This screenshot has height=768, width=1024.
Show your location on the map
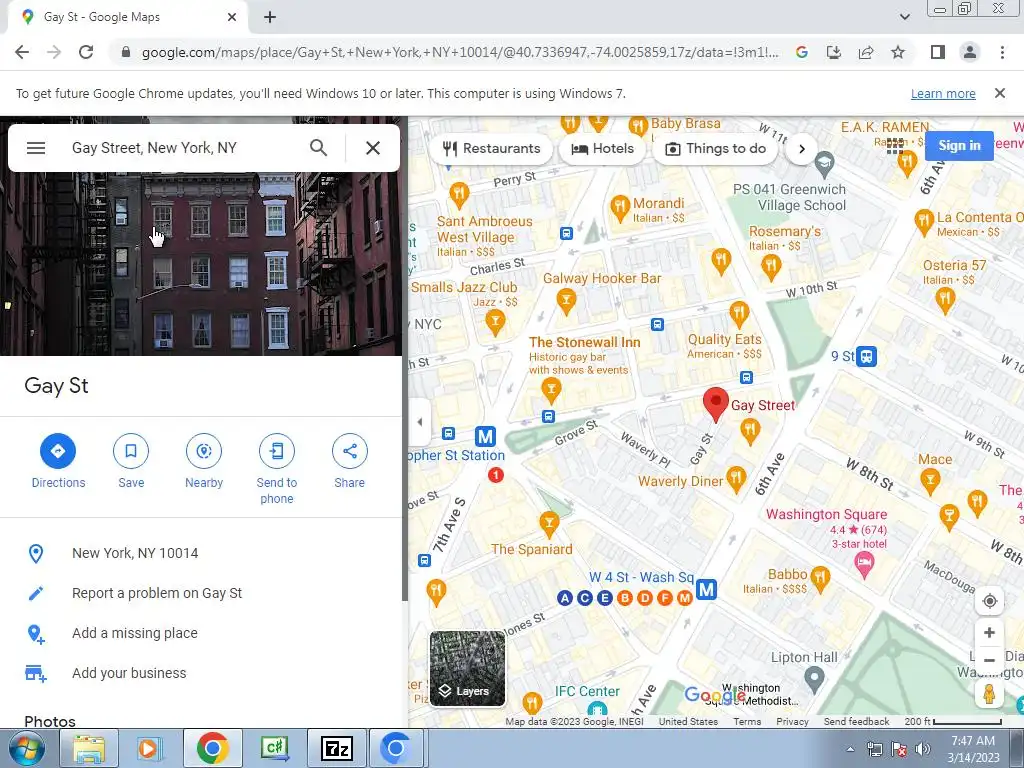point(989,601)
